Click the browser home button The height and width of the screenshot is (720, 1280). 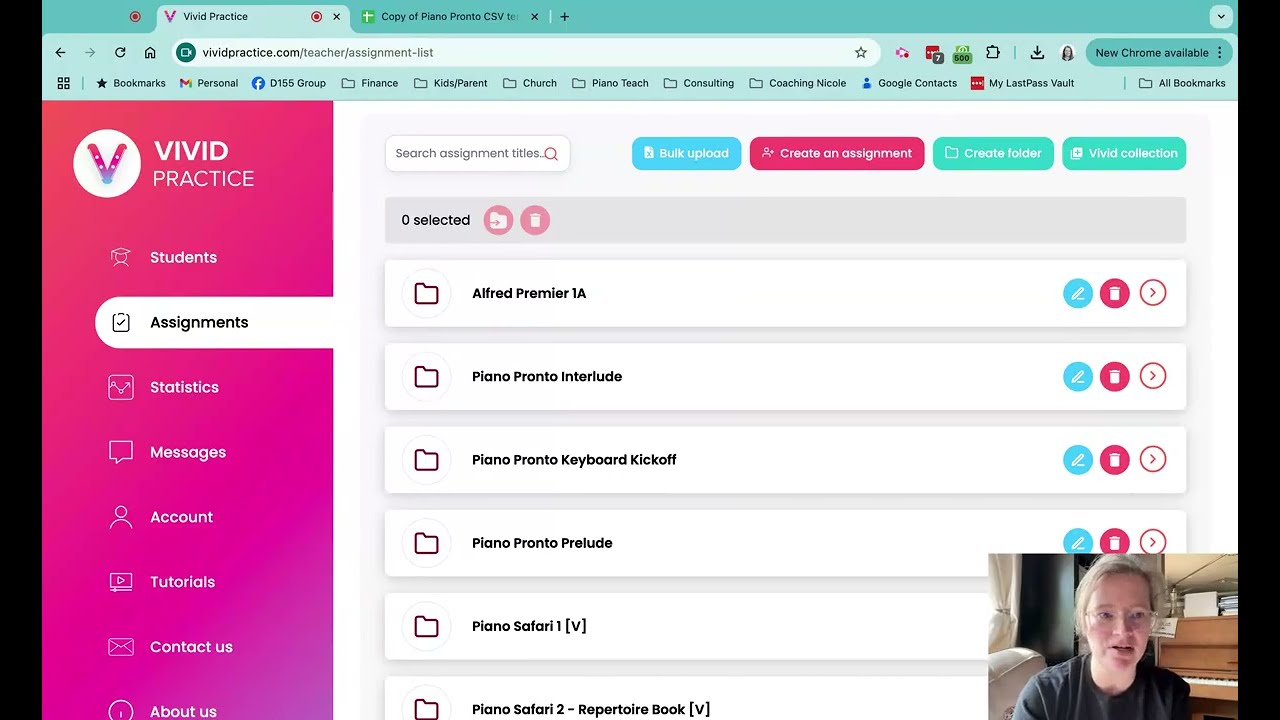(x=150, y=52)
